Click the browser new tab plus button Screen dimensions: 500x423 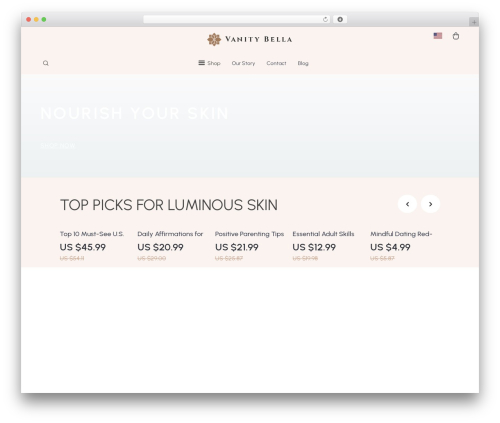(474, 22)
